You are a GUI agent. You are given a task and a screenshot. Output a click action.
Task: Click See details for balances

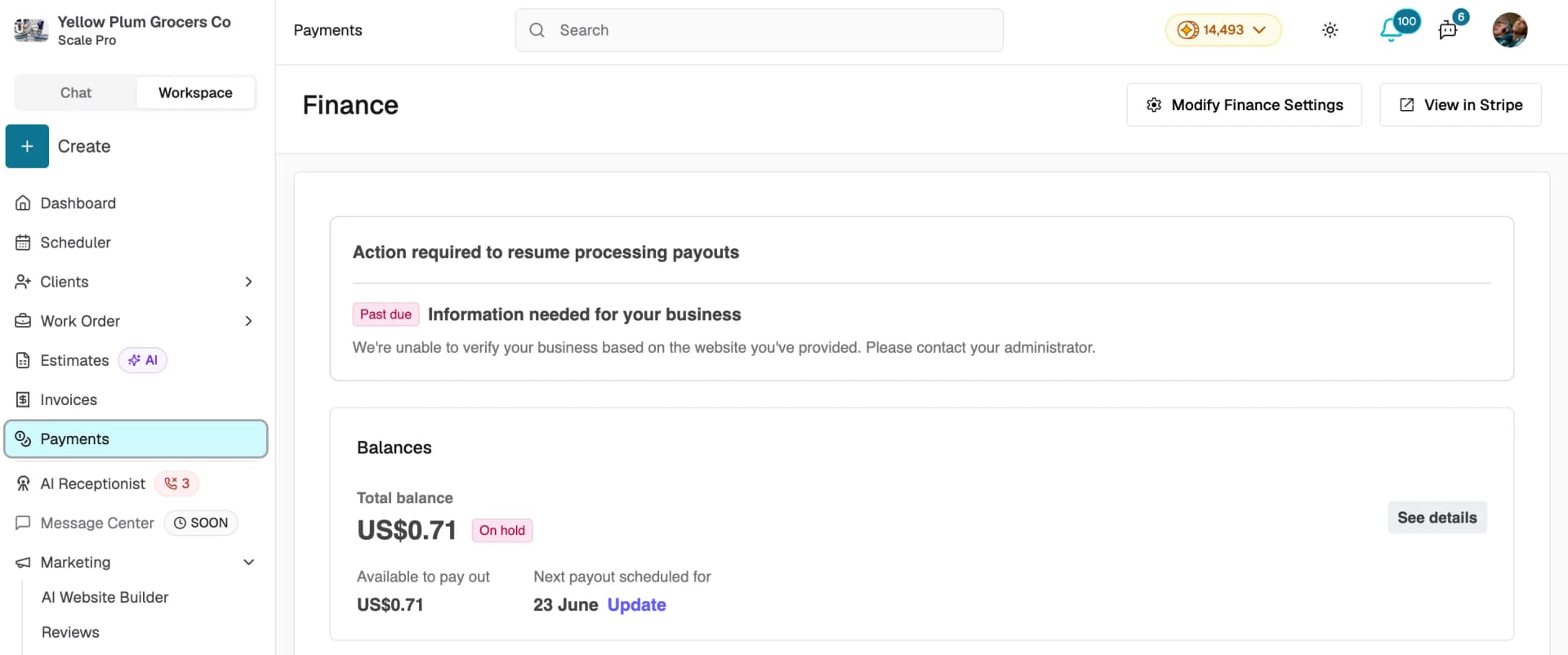[x=1437, y=518]
